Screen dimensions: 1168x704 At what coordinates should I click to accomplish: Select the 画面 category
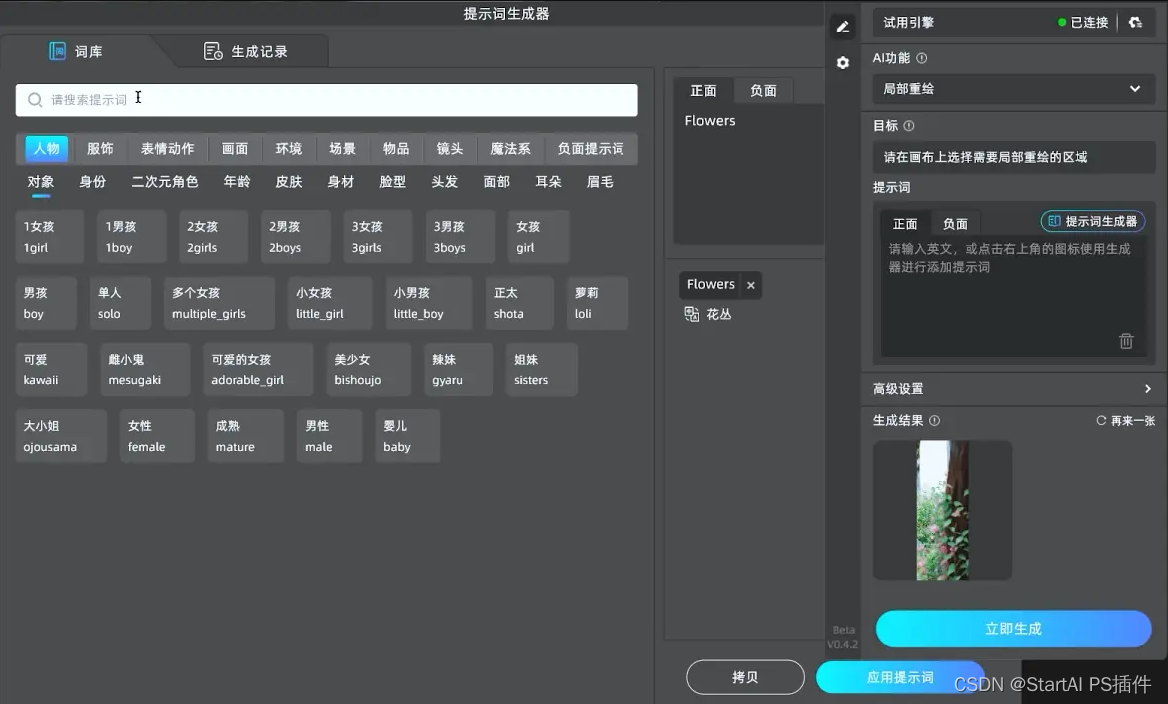click(235, 149)
